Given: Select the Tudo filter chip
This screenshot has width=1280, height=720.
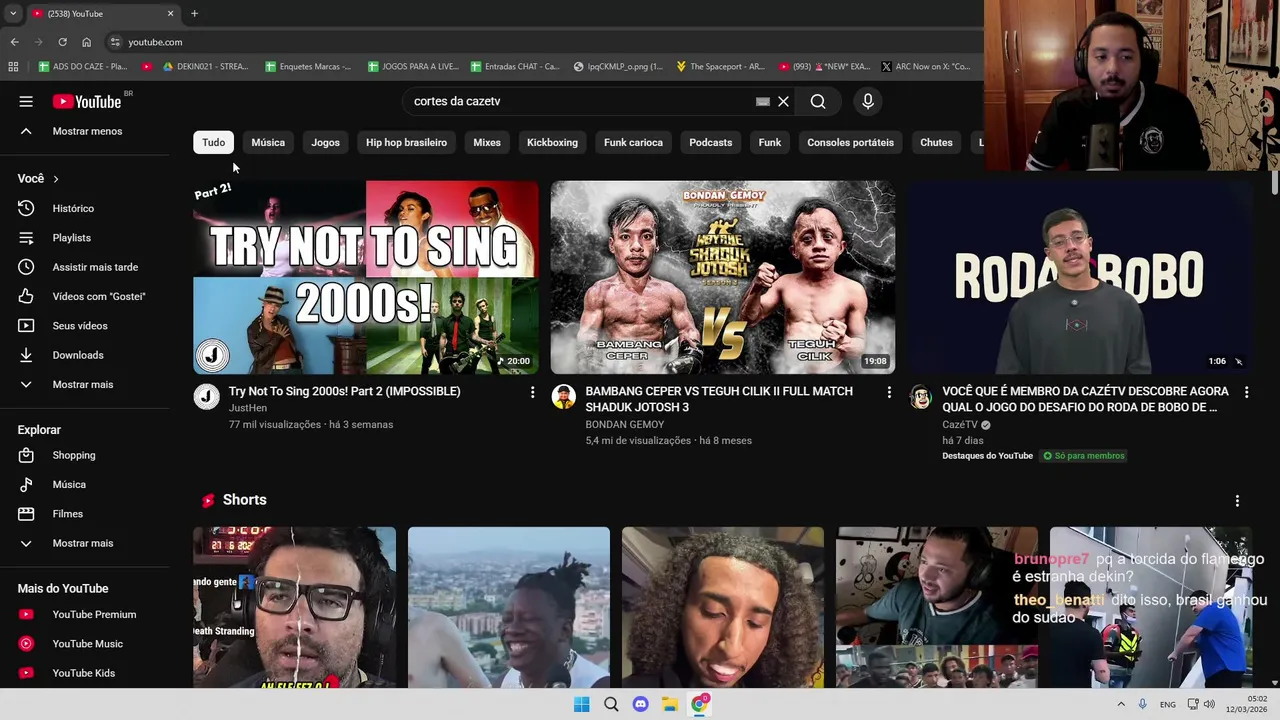Looking at the screenshot, I should click(x=214, y=142).
